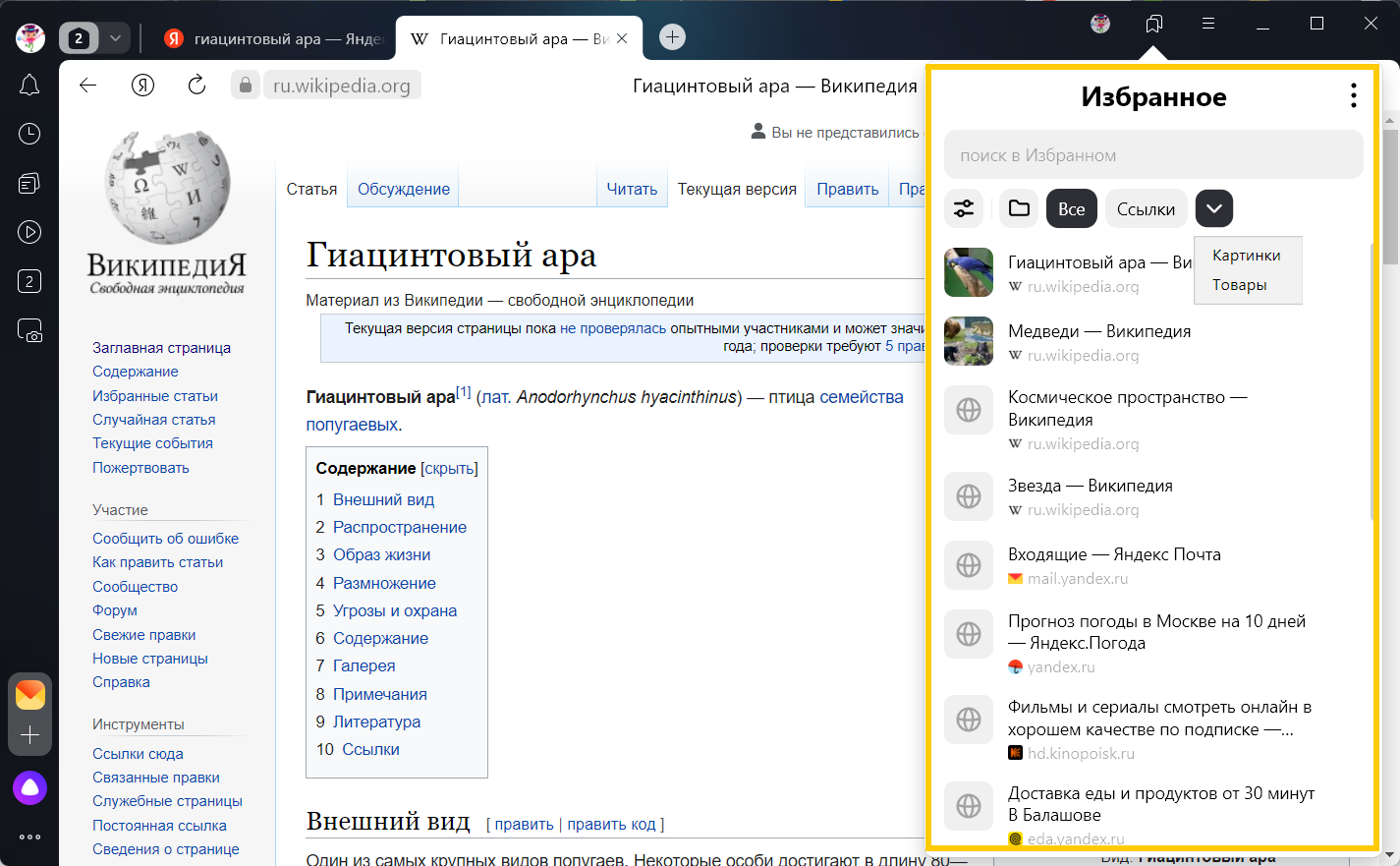View site security lock info
Screen dimensions: 1400x866
coord(246,86)
